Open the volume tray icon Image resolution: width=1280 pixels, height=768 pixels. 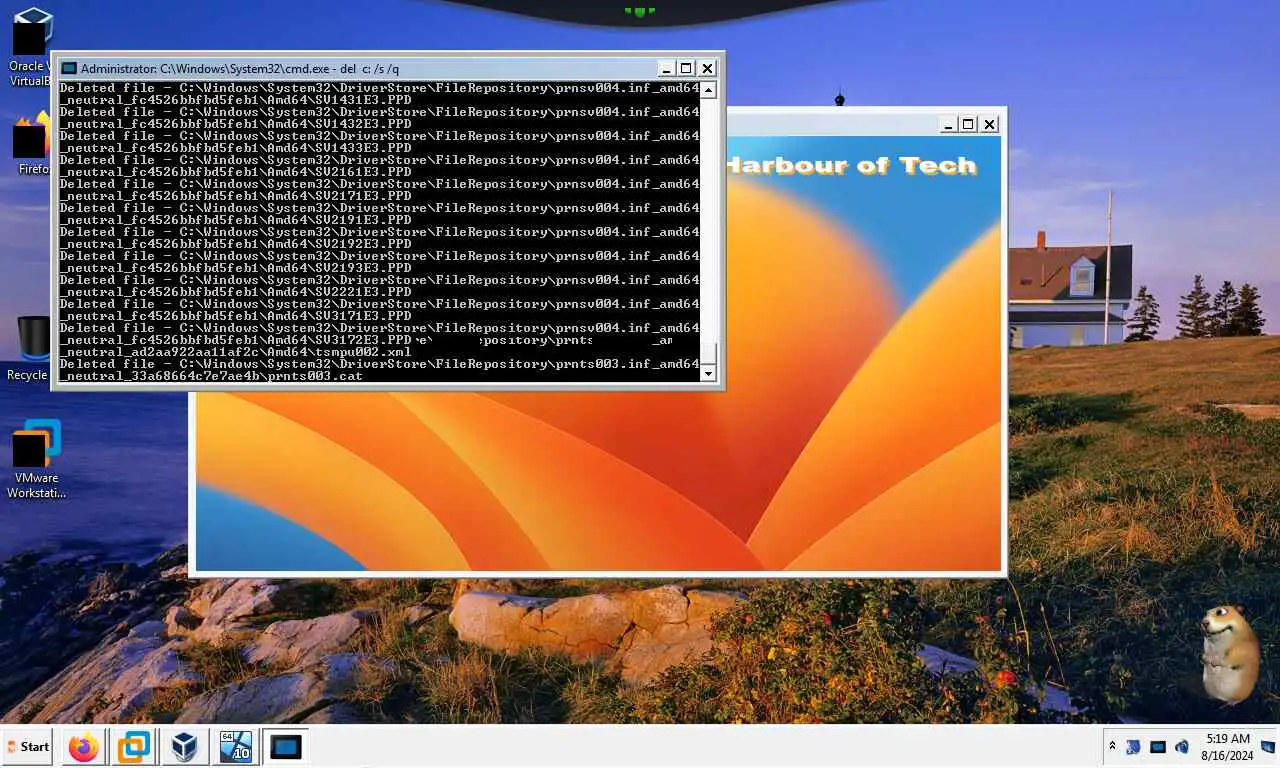1182,747
